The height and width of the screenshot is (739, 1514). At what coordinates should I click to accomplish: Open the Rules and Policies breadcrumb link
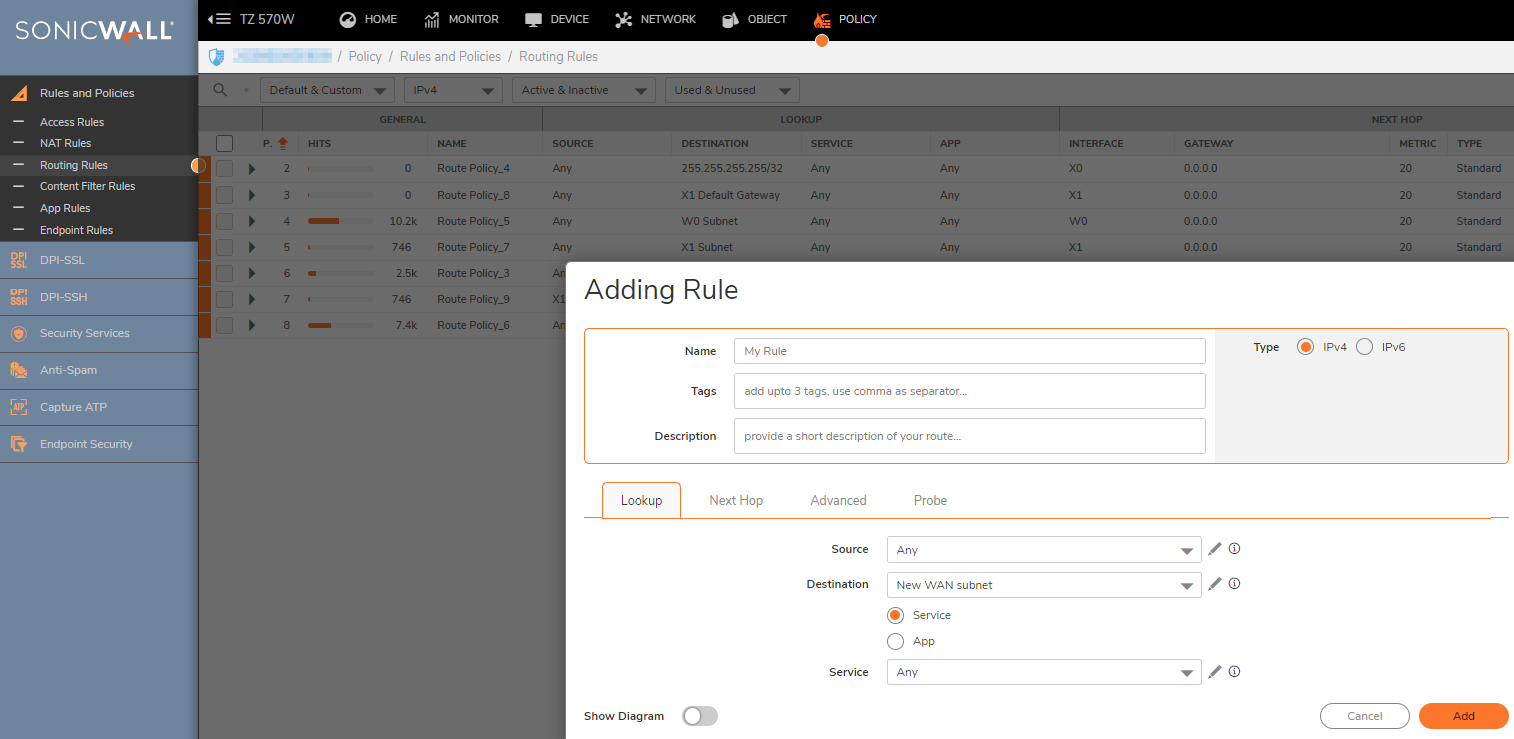point(450,57)
